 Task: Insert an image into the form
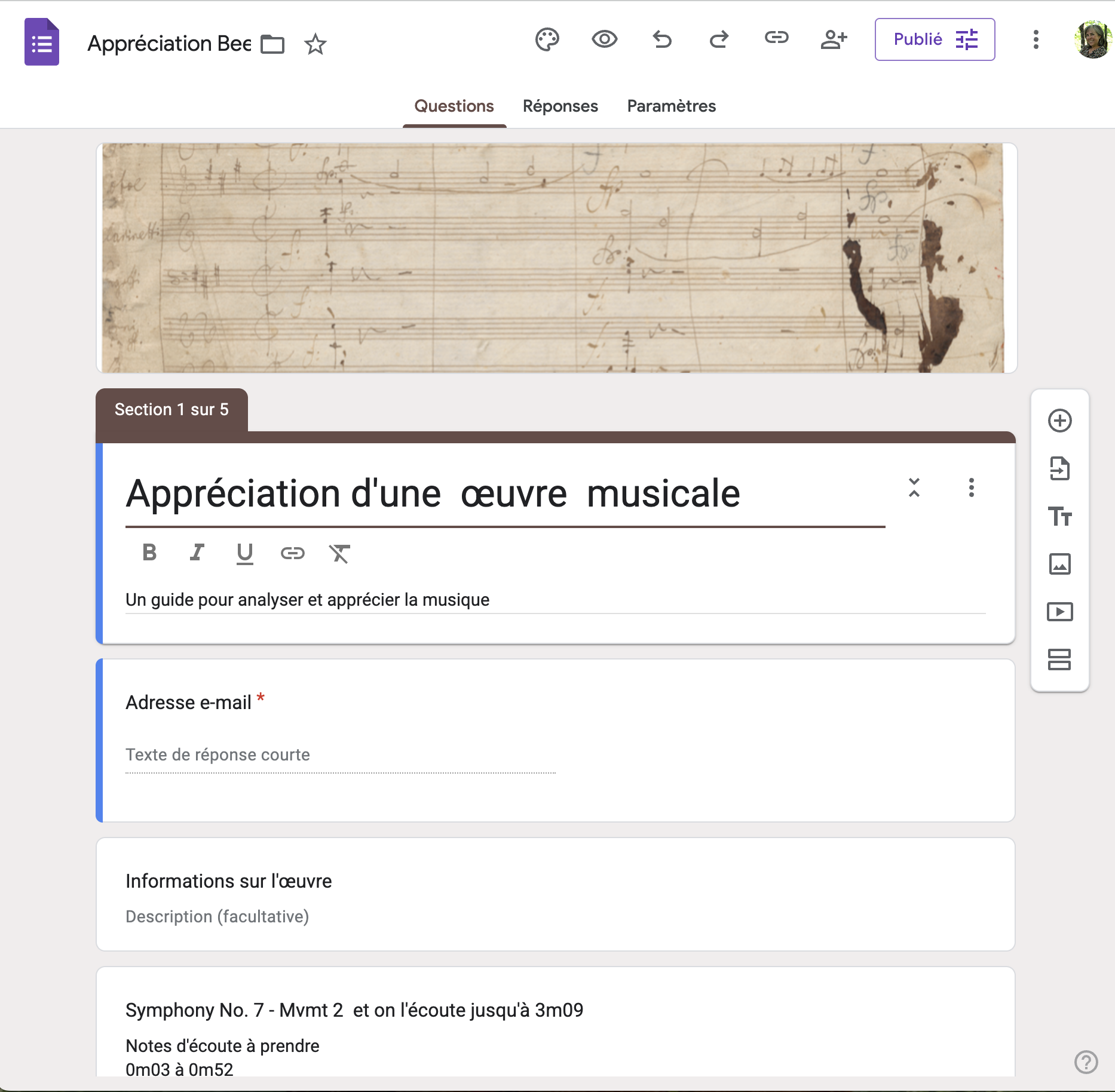1059,564
